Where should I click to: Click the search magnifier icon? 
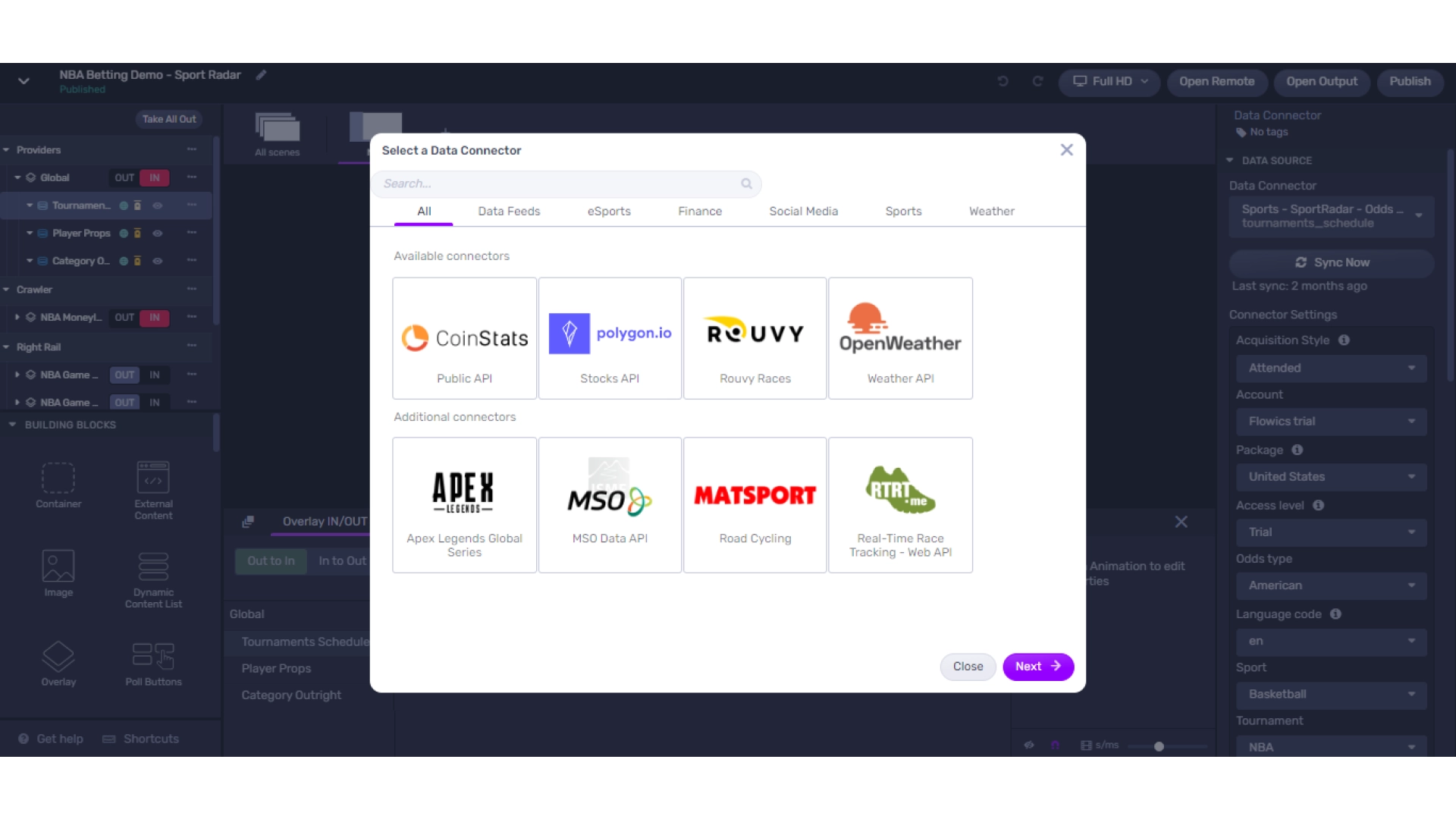coord(746,184)
